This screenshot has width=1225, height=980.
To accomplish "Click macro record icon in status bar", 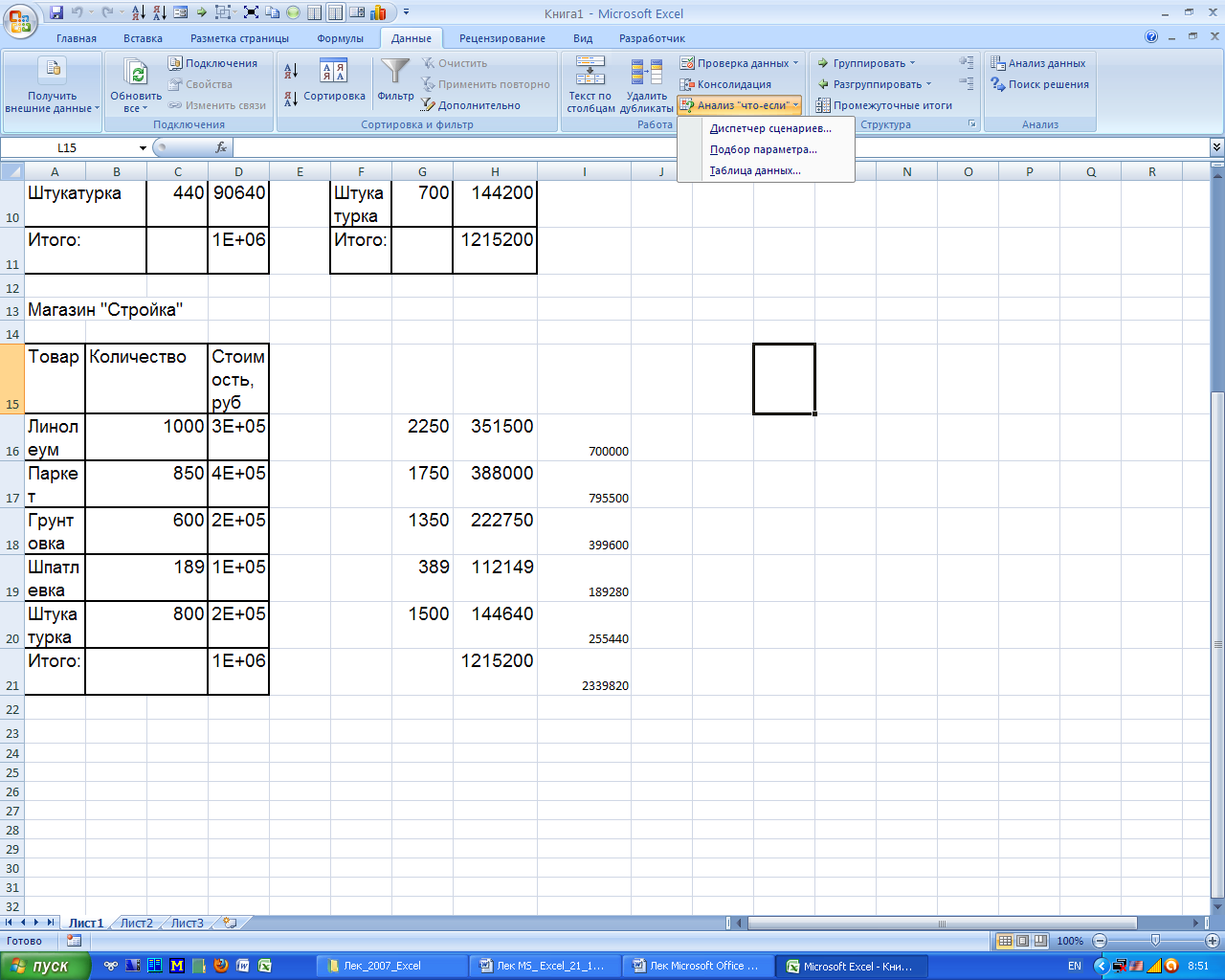I will 74,941.
